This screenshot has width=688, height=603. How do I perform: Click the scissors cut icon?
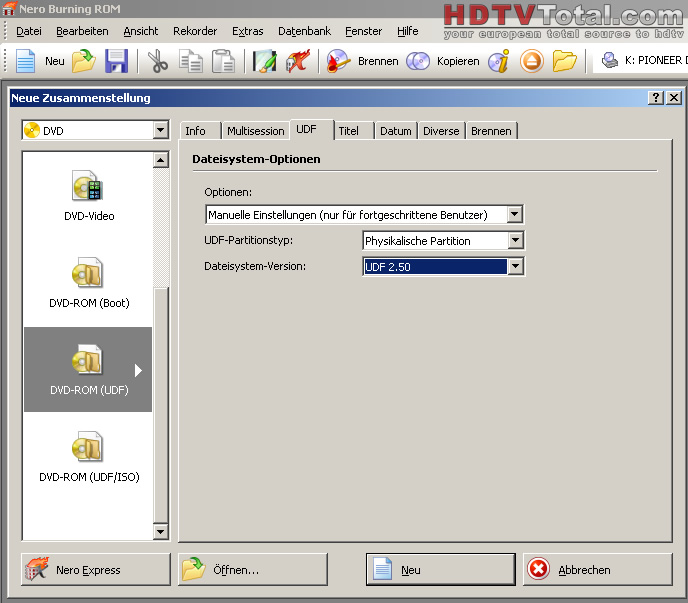(x=158, y=61)
